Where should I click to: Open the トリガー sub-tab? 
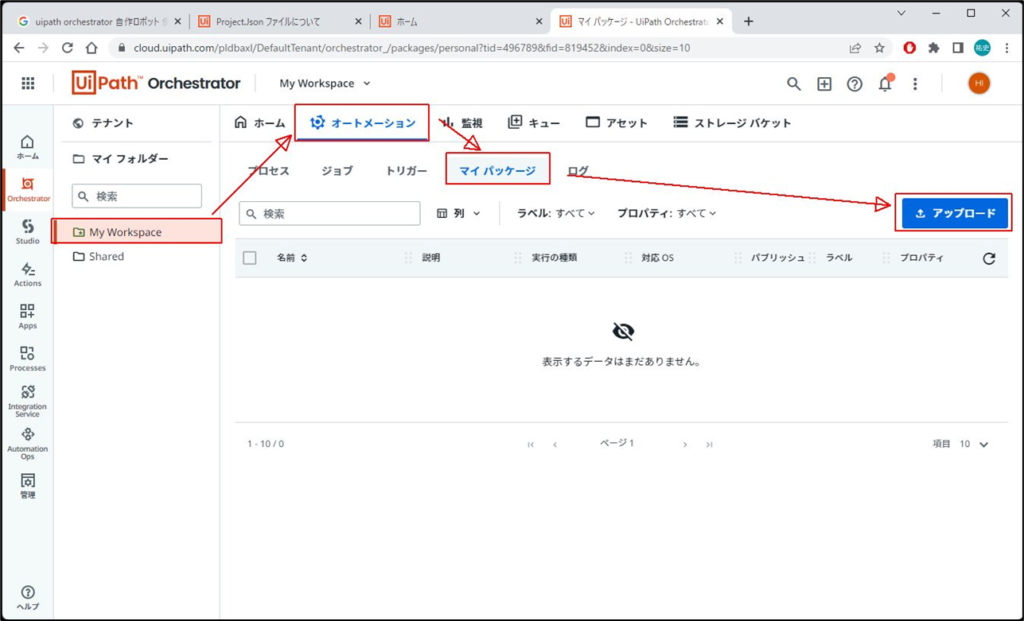tap(406, 170)
